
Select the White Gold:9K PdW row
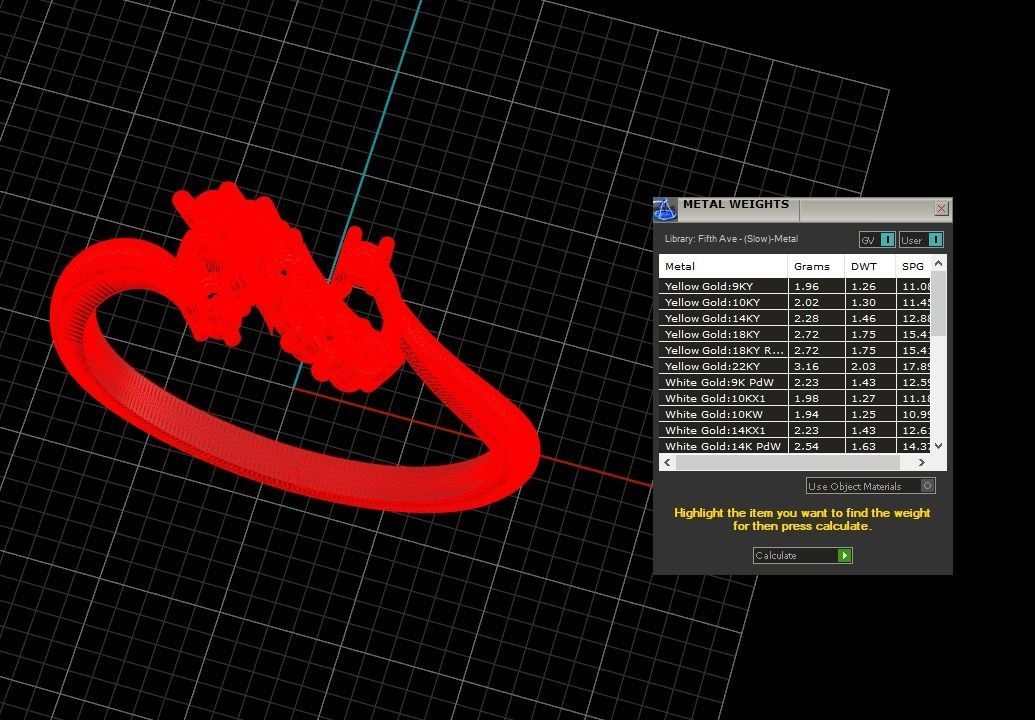point(795,382)
